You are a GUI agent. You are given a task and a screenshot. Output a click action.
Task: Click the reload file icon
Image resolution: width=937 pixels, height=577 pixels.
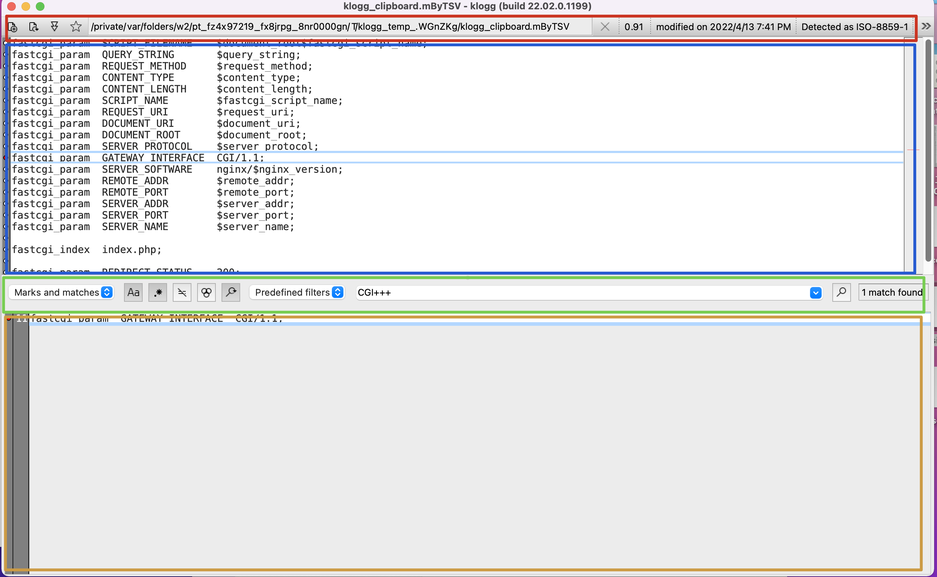pyautogui.click(x=33, y=27)
